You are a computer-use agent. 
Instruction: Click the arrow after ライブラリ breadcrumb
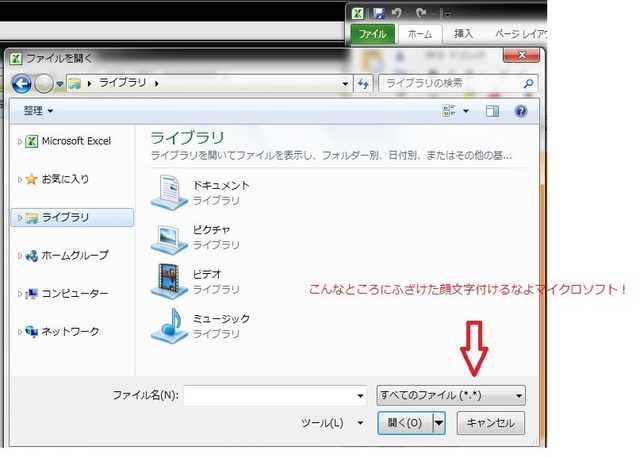(x=157, y=84)
